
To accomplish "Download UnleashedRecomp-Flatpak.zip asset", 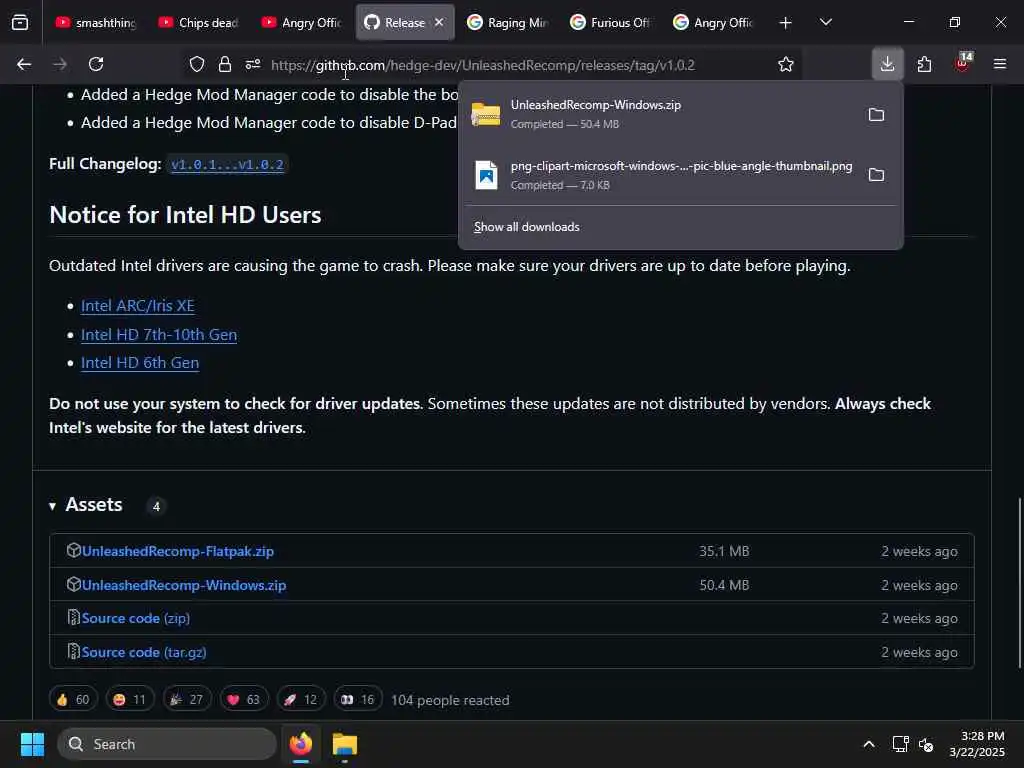I will coord(178,551).
